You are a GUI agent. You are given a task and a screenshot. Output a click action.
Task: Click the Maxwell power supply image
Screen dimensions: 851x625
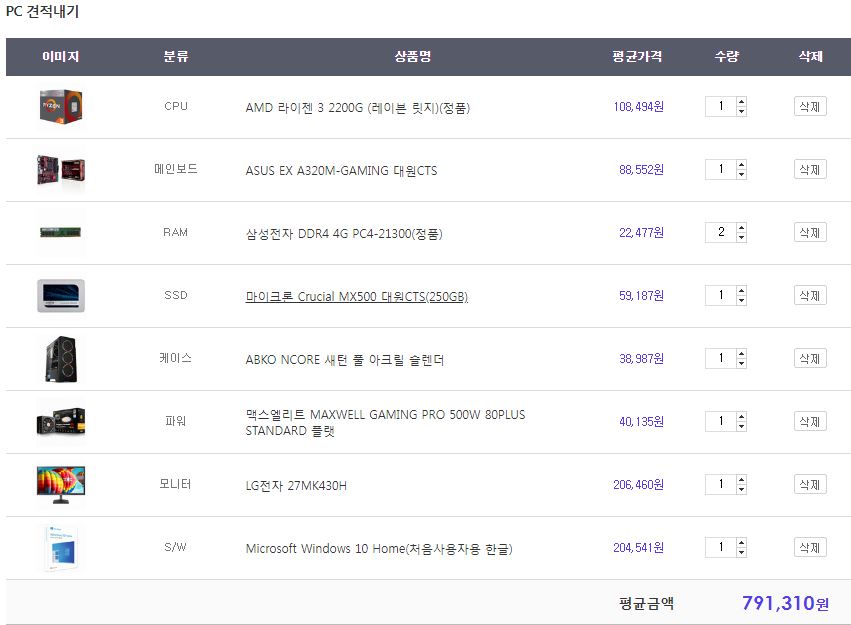coord(61,421)
